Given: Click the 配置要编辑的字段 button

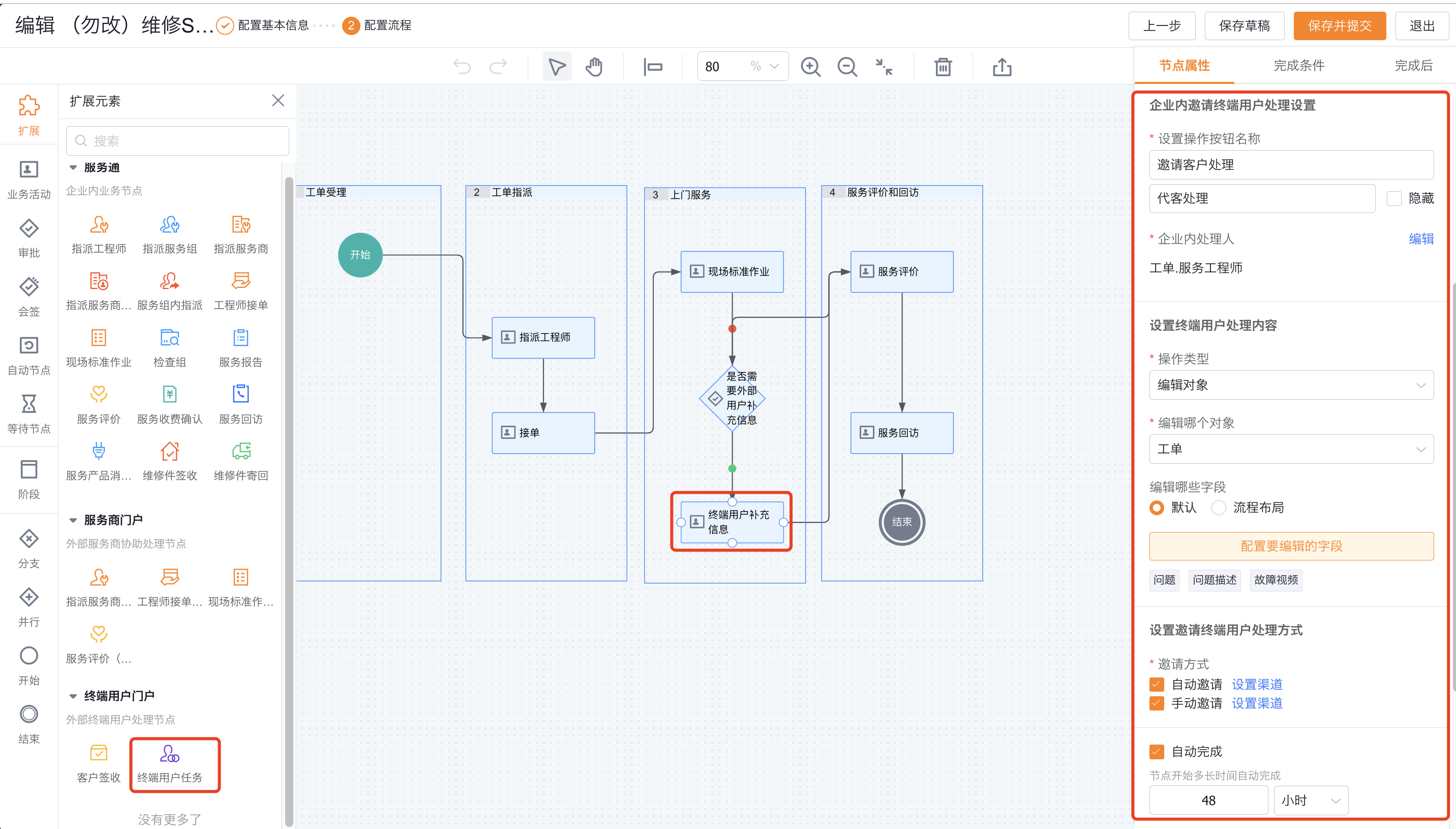Looking at the screenshot, I should point(1290,546).
